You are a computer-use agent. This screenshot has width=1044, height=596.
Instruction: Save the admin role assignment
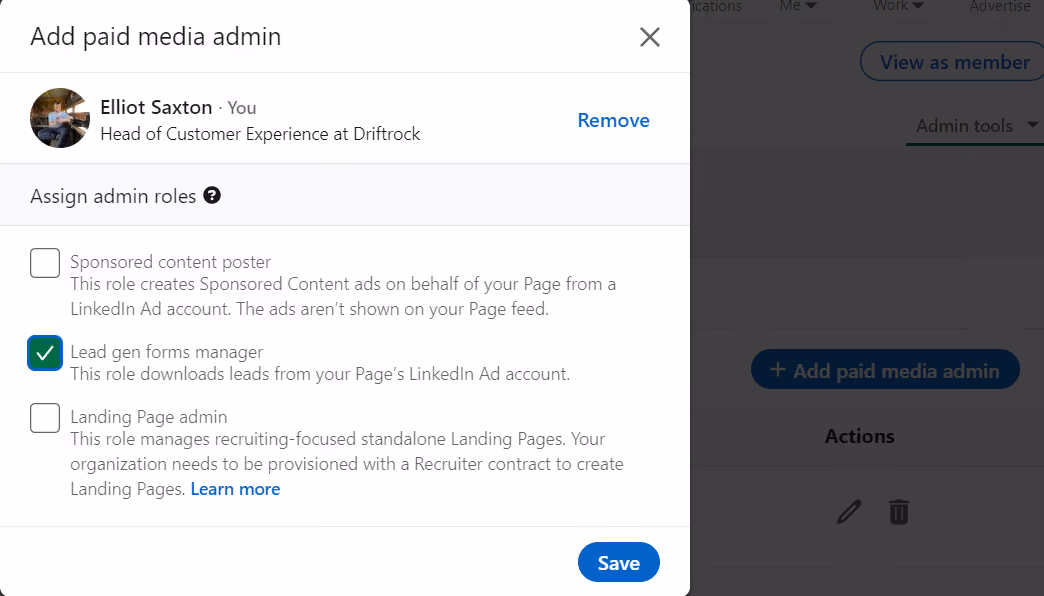[619, 563]
